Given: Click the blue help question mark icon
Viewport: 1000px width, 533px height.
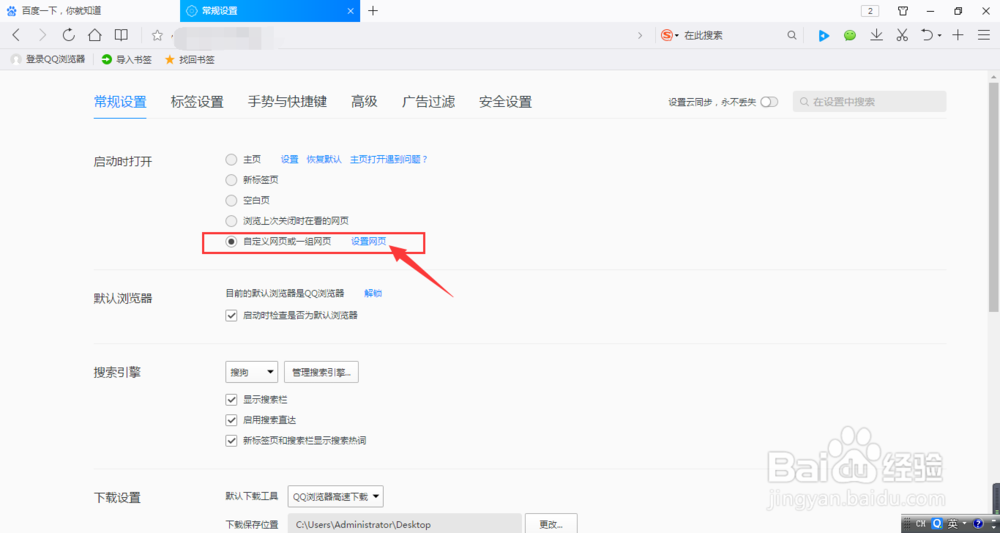Looking at the screenshot, I should pos(976,523).
